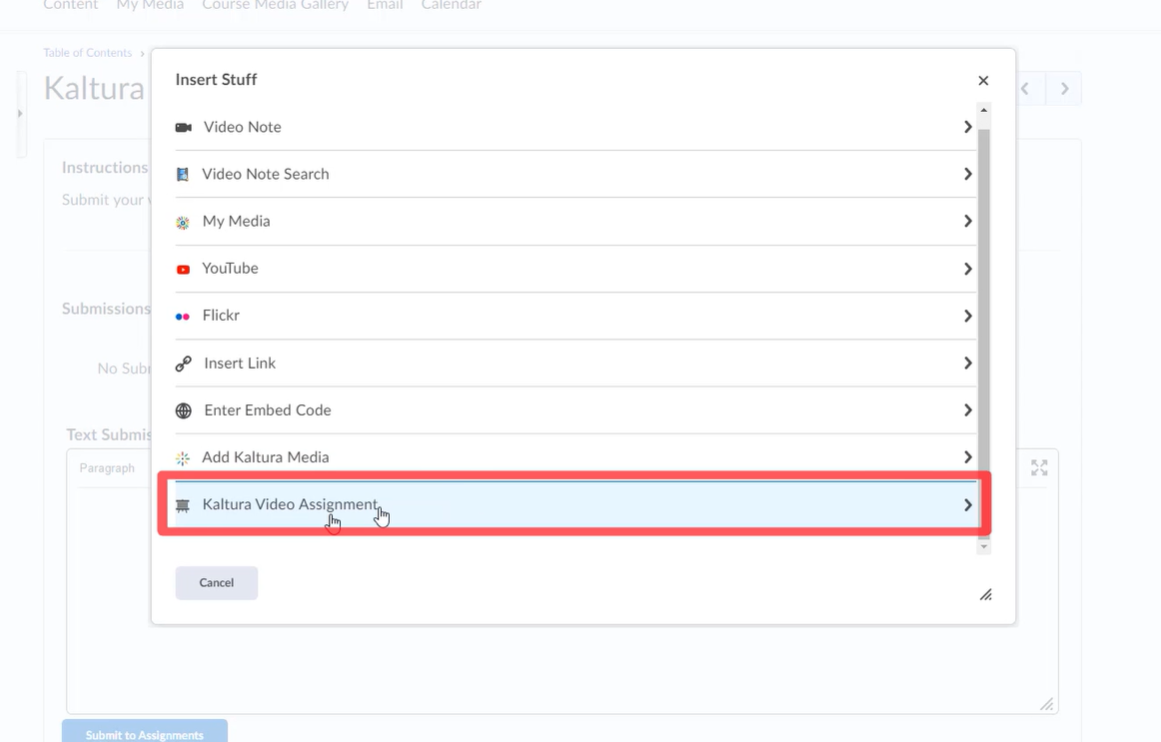Toggle fullscreen on the text editor
This screenshot has height=742, width=1161.
1039,467
